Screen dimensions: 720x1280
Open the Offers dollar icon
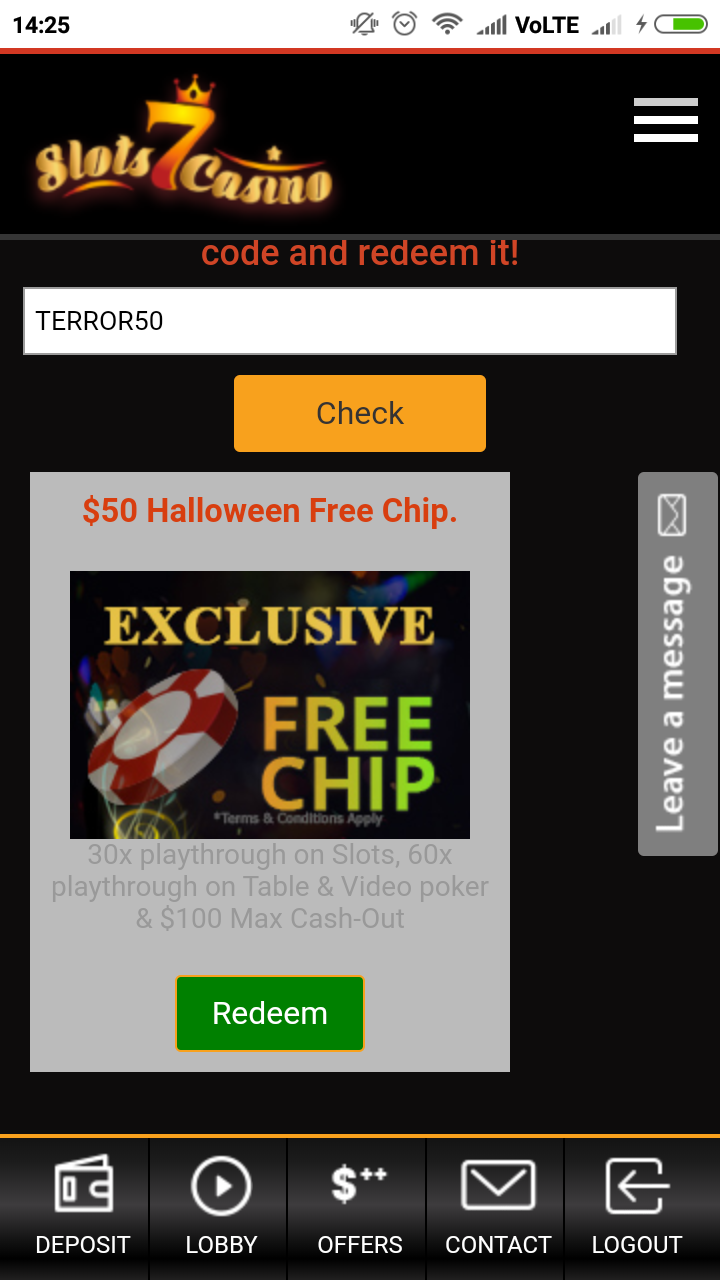tap(359, 1184)
